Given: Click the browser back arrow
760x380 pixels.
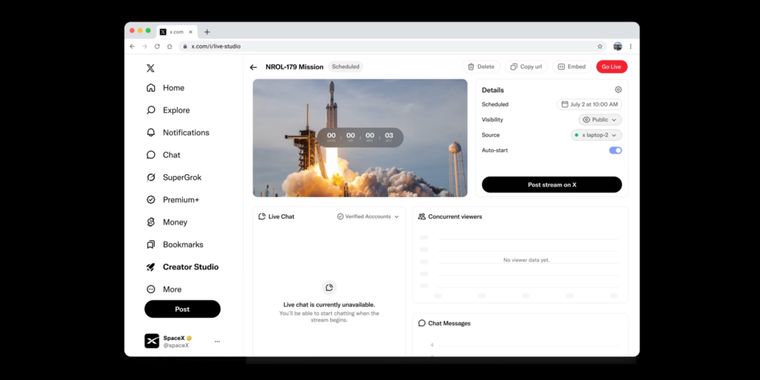Looking at the screenshot, I should 132,47.
